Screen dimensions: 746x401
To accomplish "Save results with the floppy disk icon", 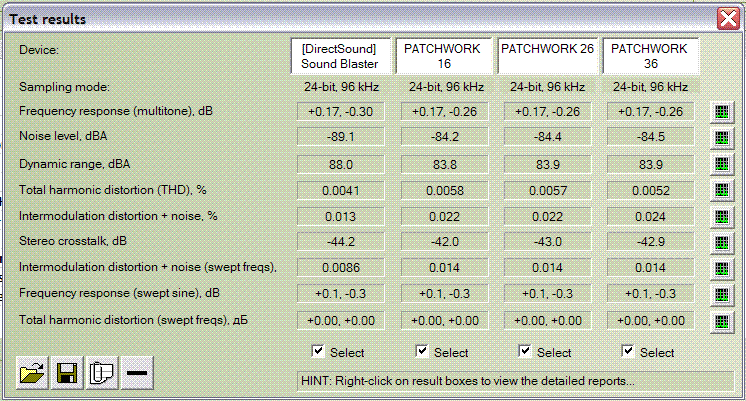I will click(67, 372).
